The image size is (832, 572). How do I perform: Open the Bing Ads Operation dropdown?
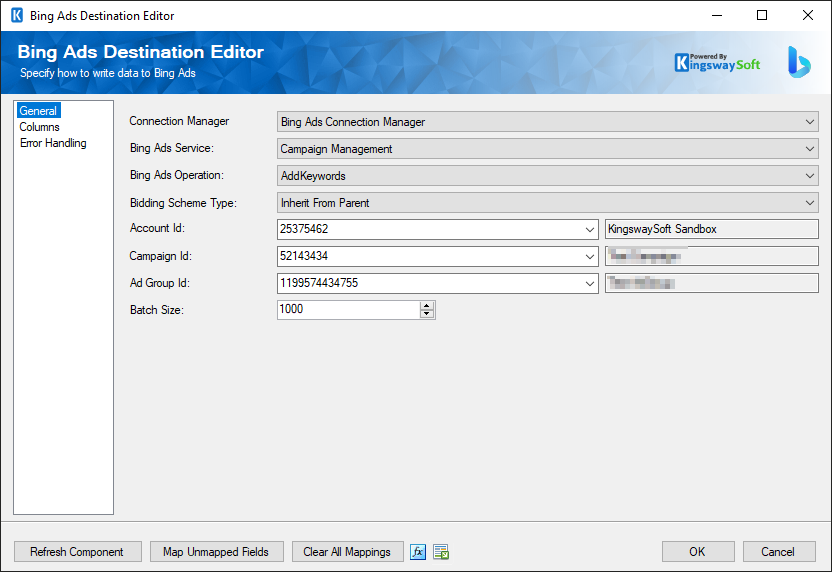pyautogui.click(x=810, y=176)
